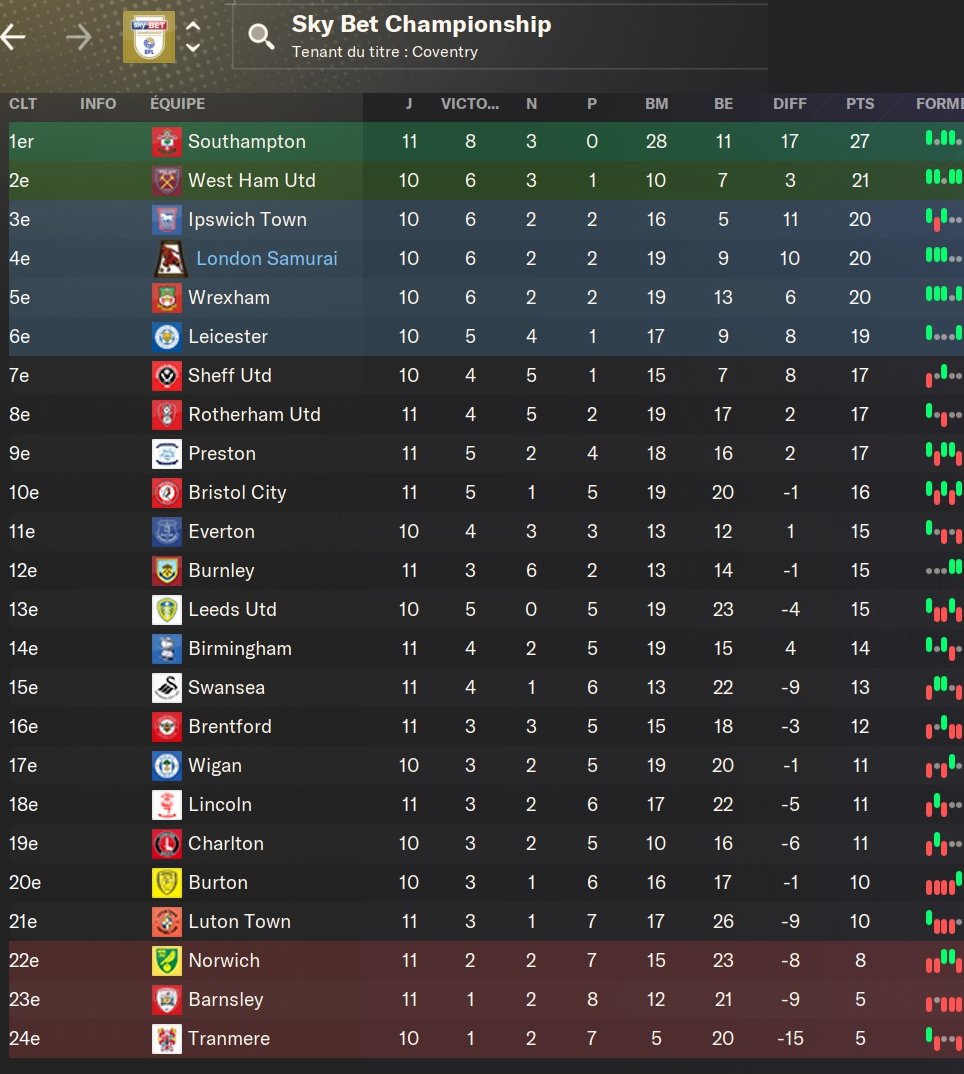964x1074 pixels.
Task: Click Tranmere's club badge
Action: coord(166,1039)
